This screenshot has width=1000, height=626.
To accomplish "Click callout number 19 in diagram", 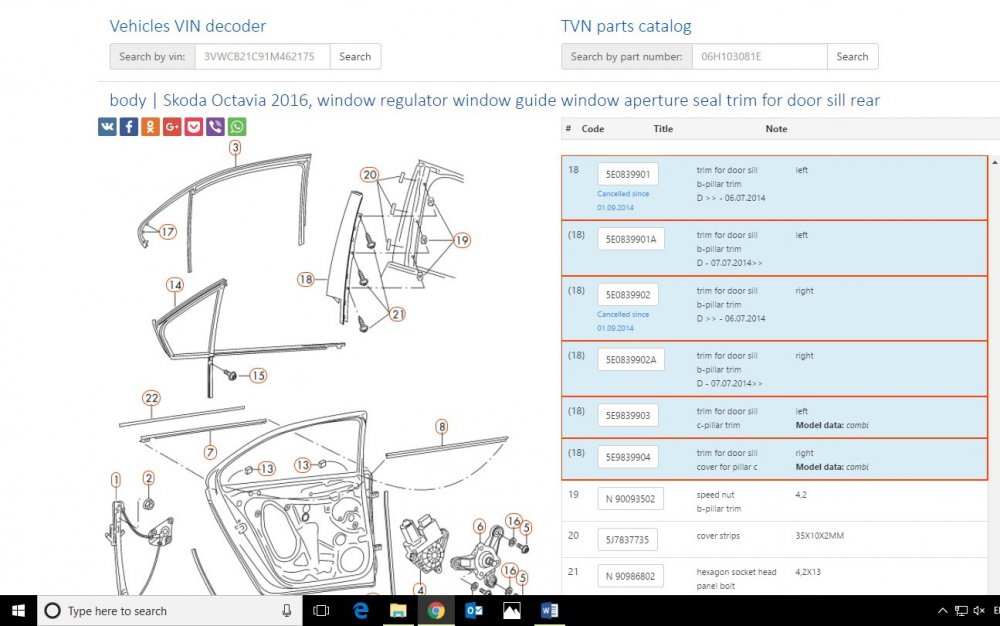I will pyautogui.click(x=462, y=240).
